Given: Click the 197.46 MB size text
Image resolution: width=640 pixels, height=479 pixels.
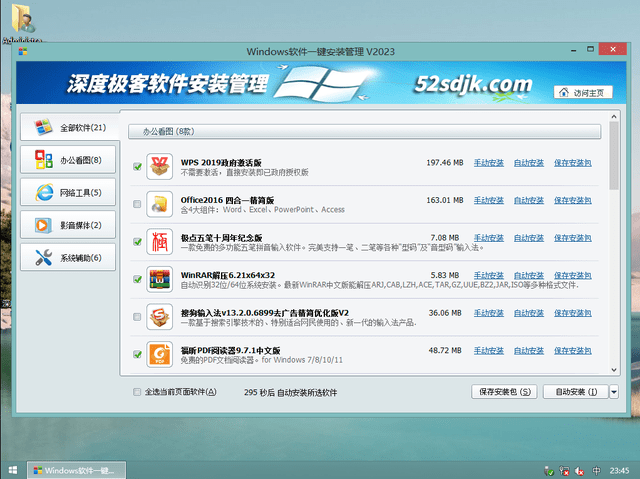Looking at the screenshot, I should coord(445,162).
